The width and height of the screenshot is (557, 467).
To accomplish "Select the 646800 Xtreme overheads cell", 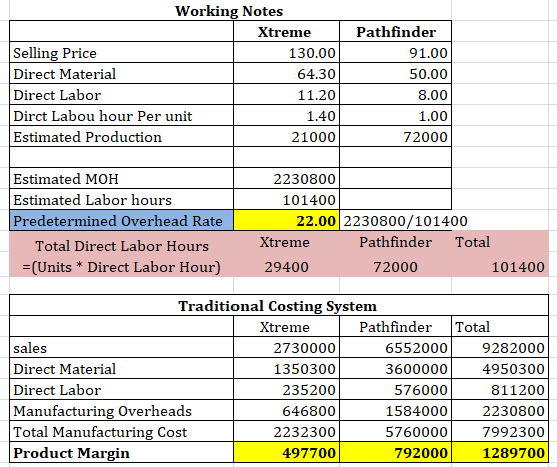I will 286,411.
